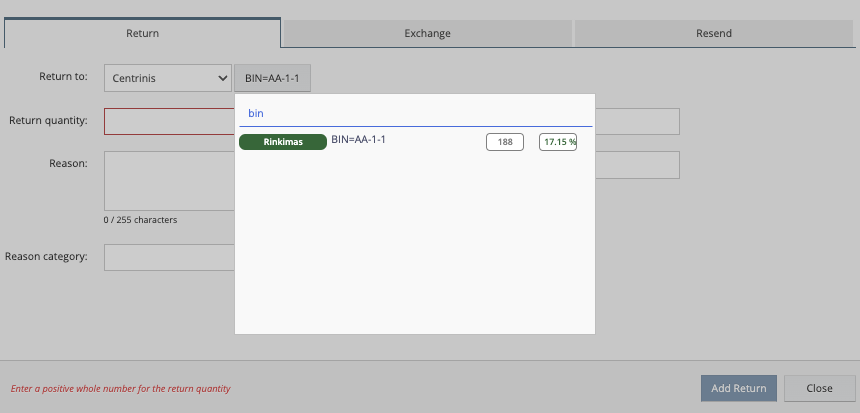Viewport: 860px width, 413px height.
Task: Choose the BIN=AA-1-1 search result
Action: tap(358, 140)
